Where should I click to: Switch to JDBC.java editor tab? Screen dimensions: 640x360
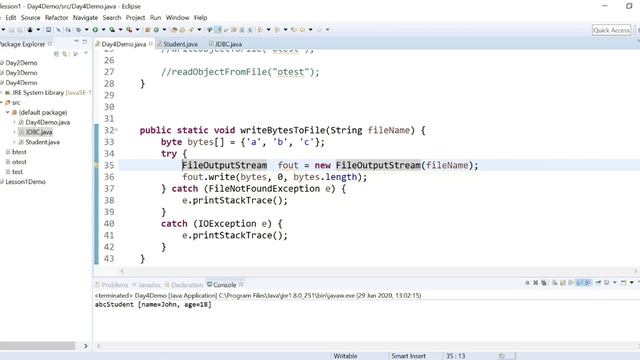point(228,44)
